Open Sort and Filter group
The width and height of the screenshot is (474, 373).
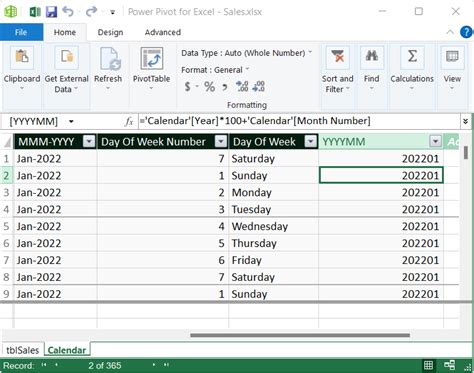338,69
